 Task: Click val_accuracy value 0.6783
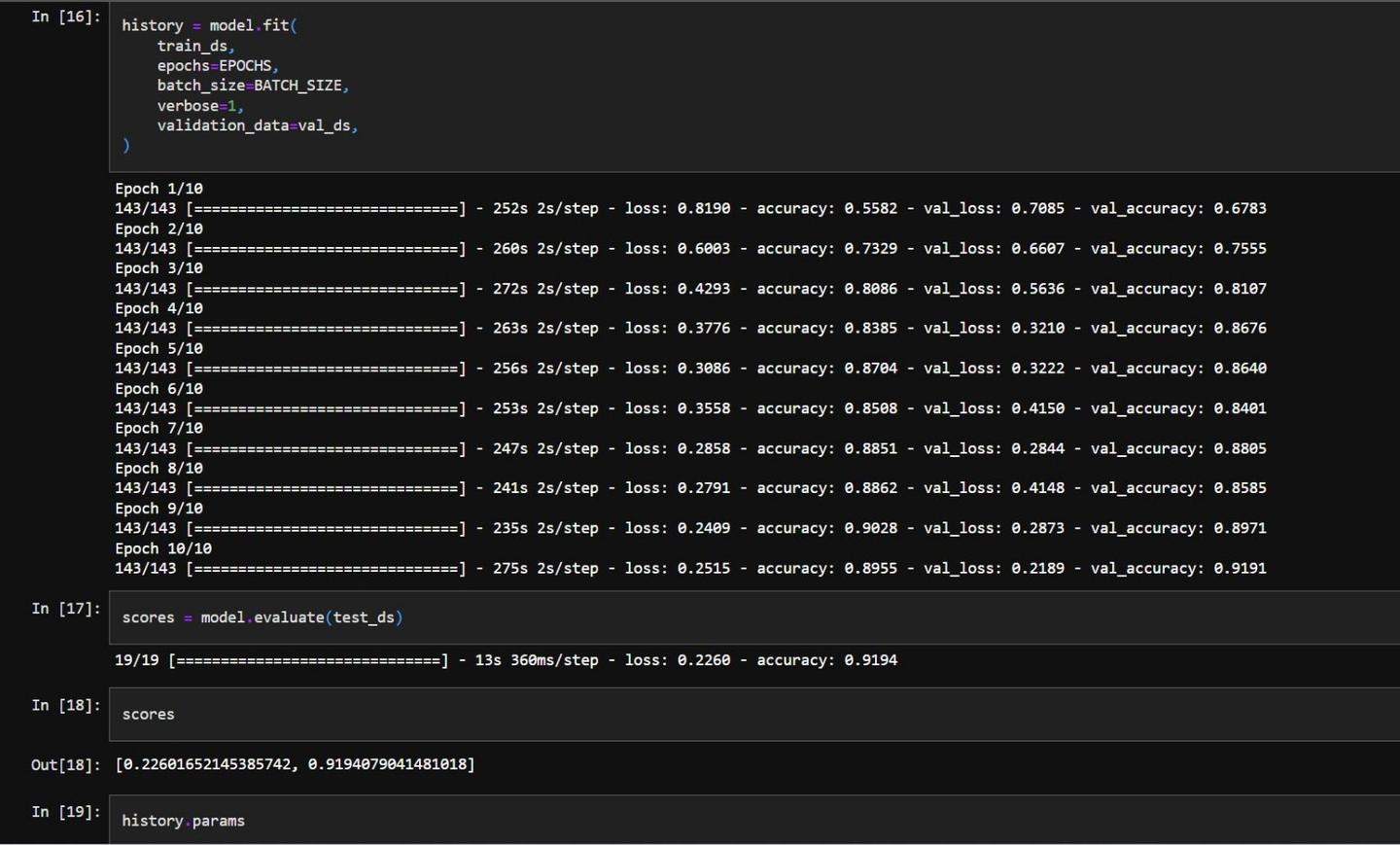[x=1240, y=208]
